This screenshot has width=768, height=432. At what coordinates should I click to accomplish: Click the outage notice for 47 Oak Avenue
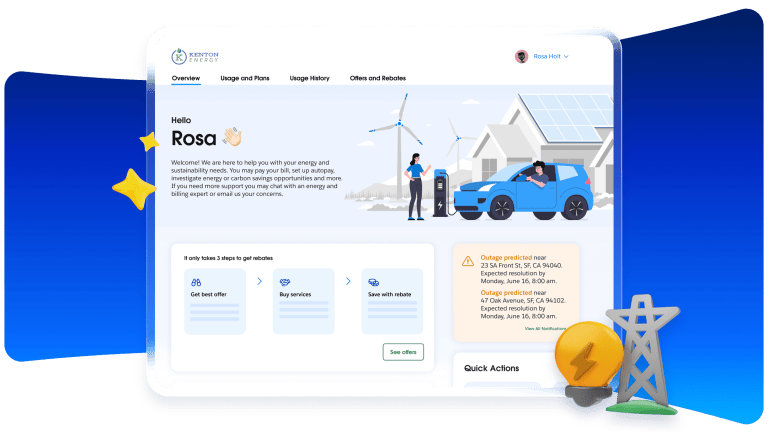click(523, 305)
